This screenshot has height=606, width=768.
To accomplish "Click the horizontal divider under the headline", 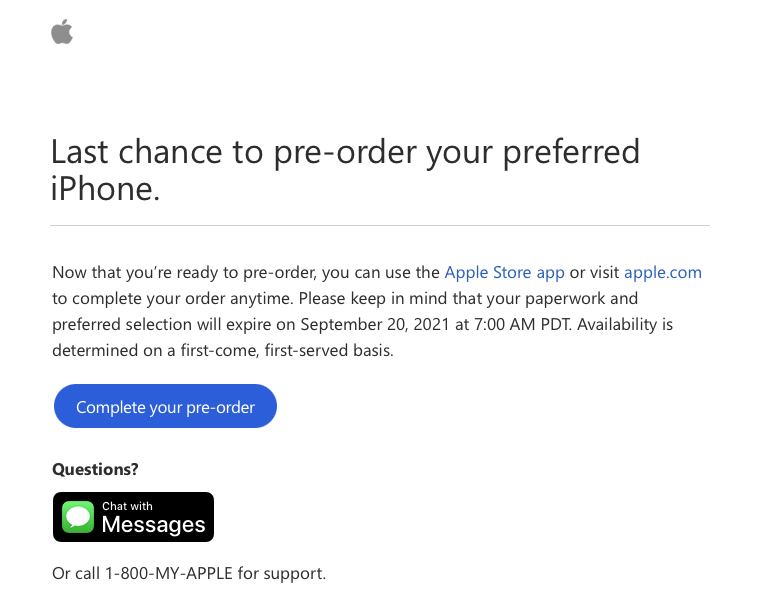I will pos(380,225).
